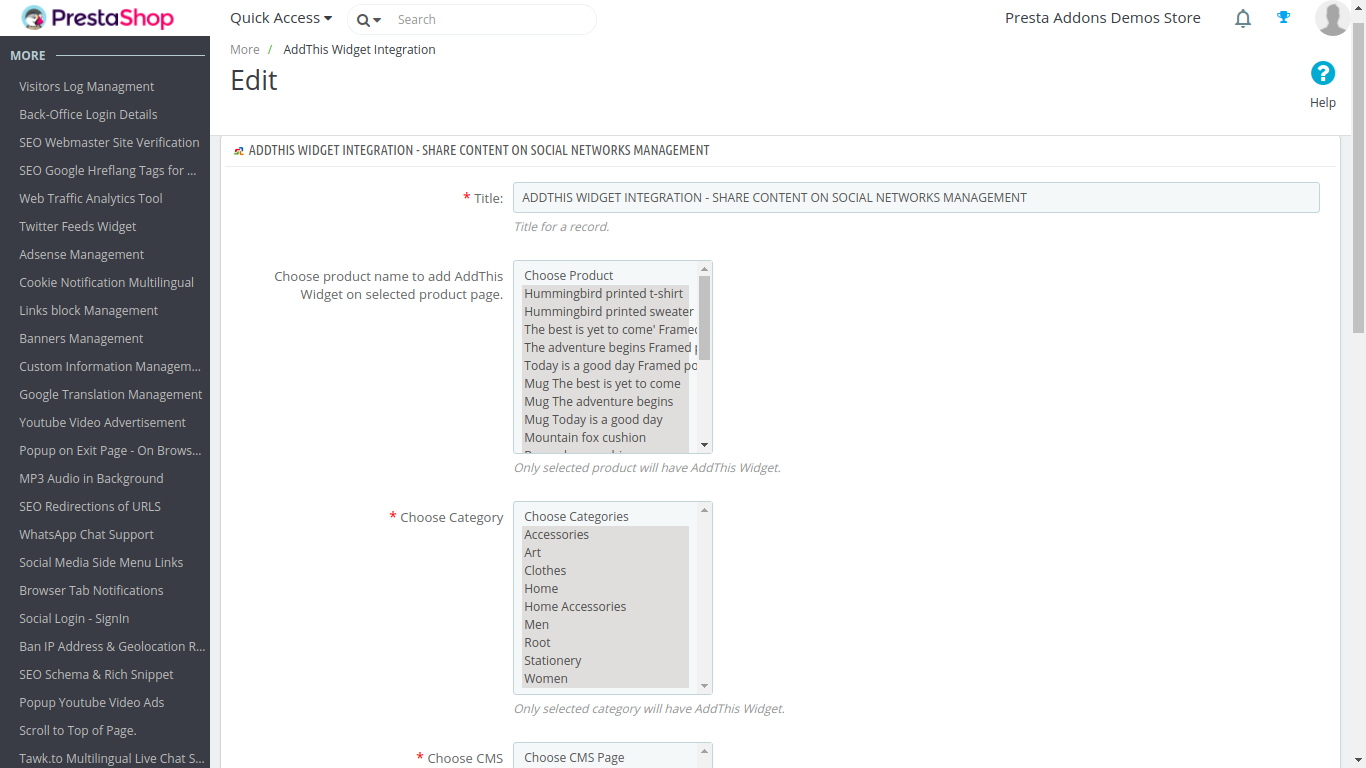Select Men in category list
The width and height of the screenshot is (1366, 768).
[605, 624]
